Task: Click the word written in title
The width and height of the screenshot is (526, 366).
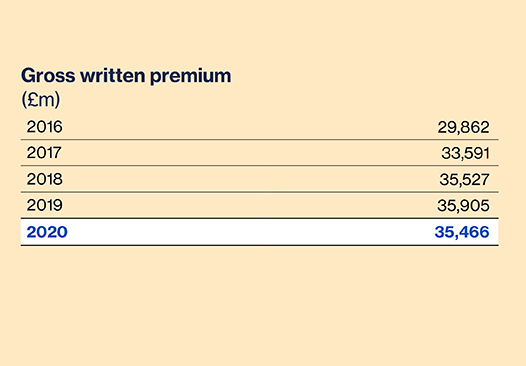Action: pyautogui.click(x=113, y=75)
